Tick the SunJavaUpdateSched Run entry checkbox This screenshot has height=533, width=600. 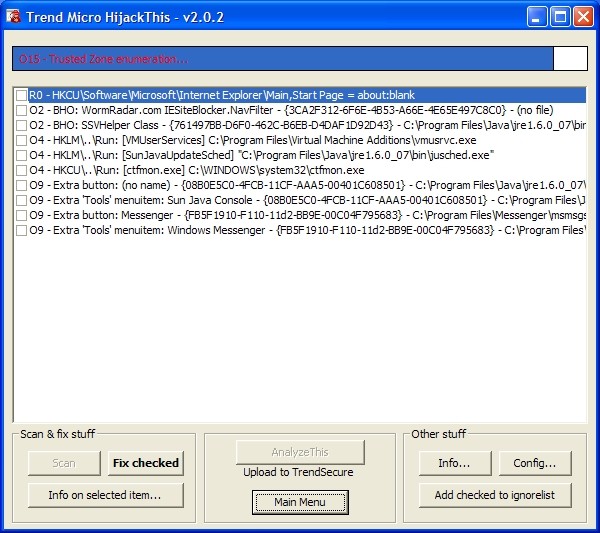[x=21, y=155]
